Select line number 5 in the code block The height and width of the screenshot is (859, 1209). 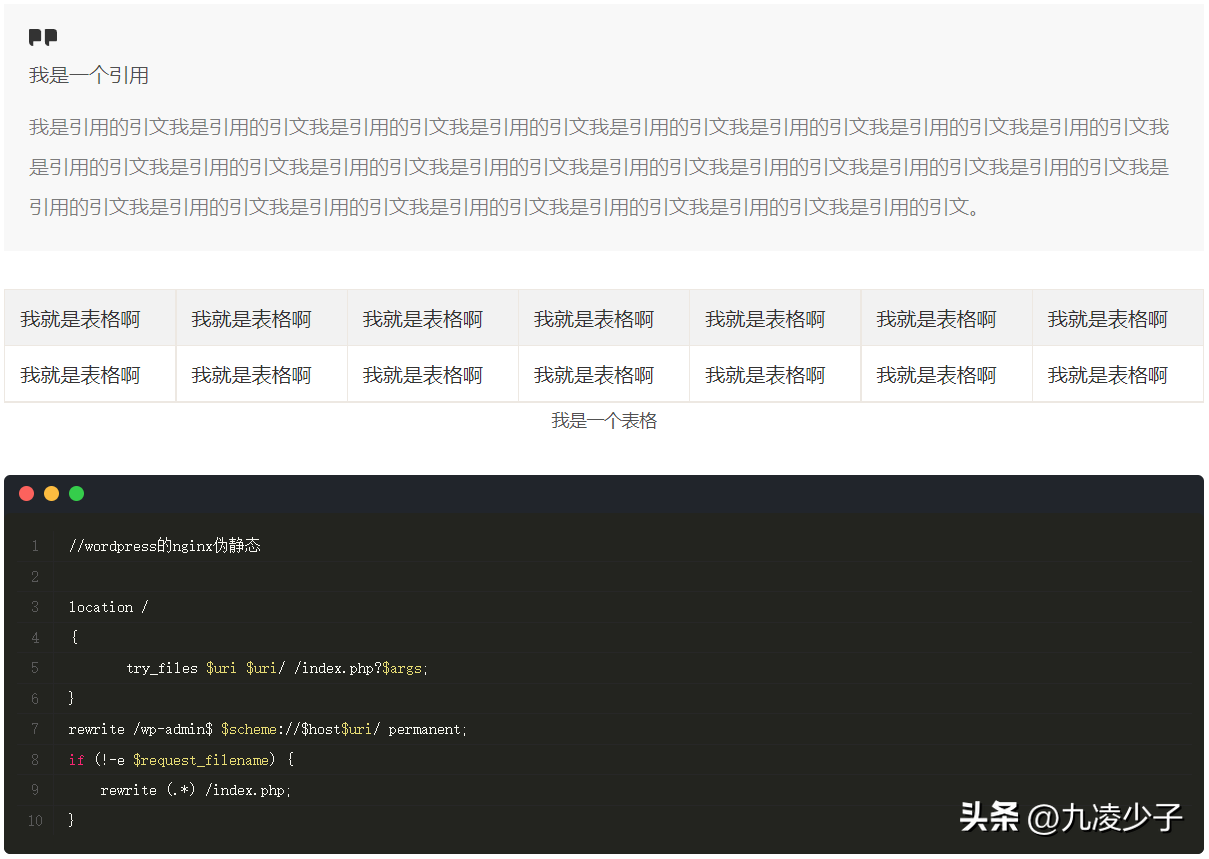35,668
